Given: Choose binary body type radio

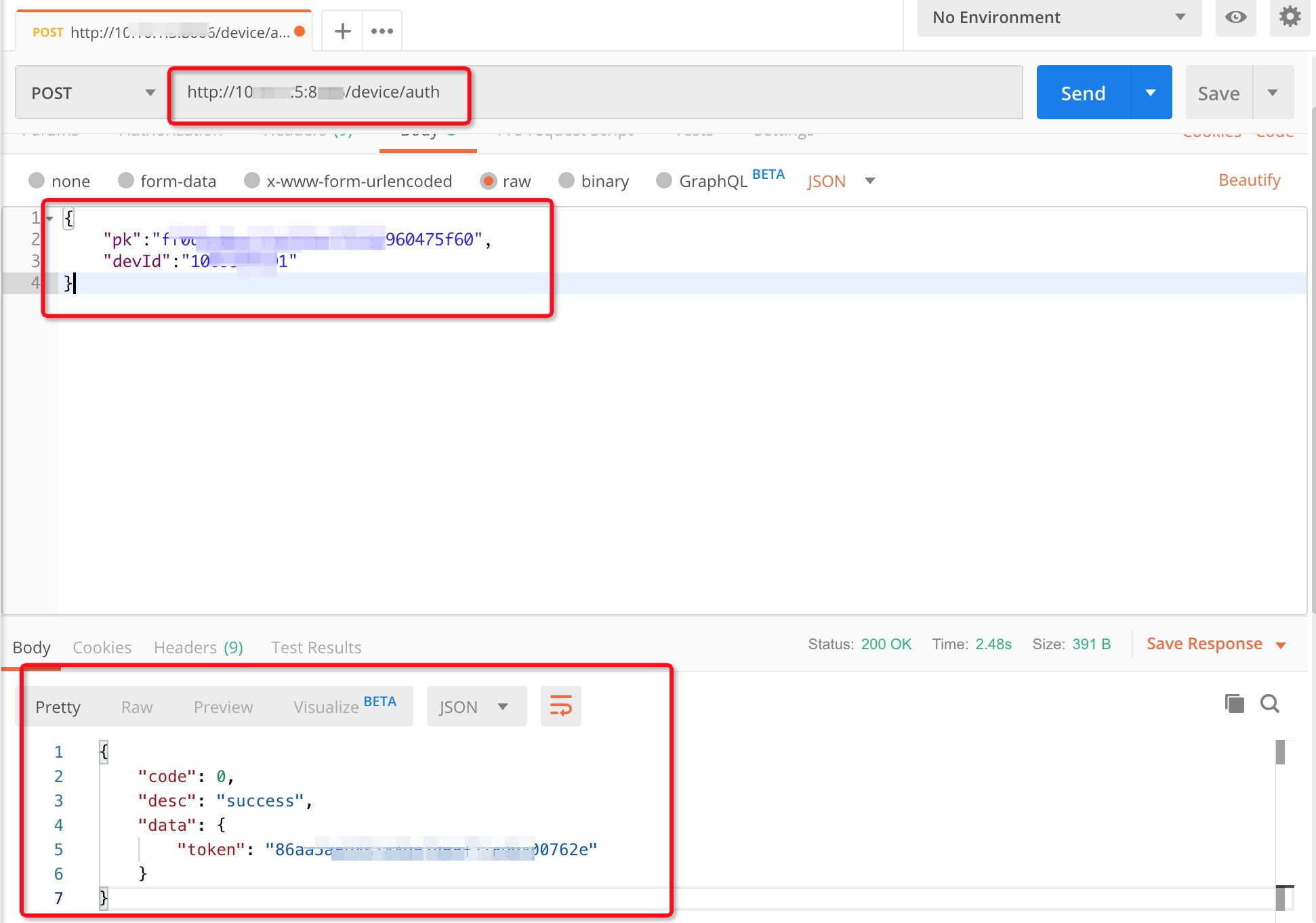Looking at the screenshot, I should coord(567,181).
